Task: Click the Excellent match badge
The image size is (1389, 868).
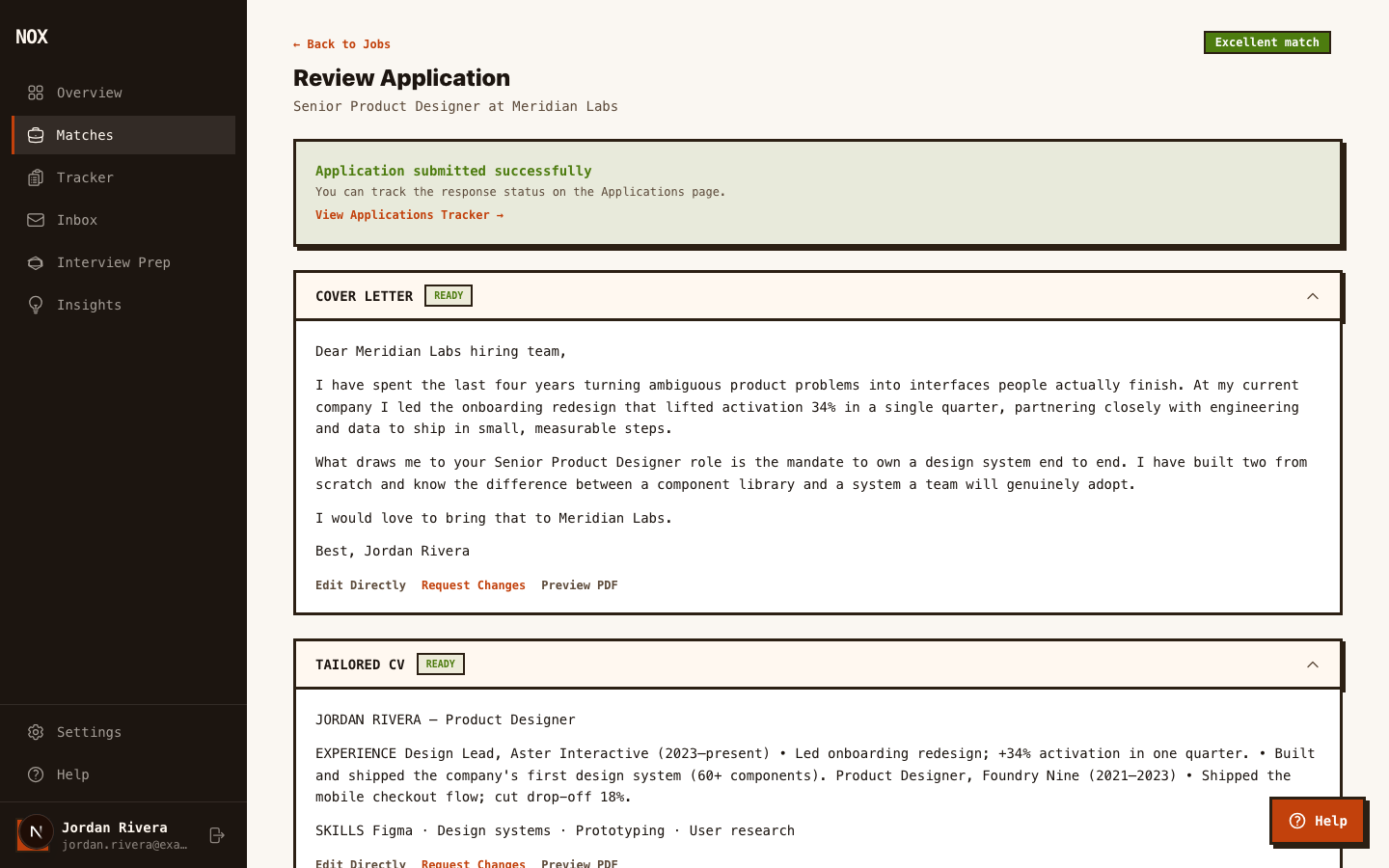Action: point(1267,42)
